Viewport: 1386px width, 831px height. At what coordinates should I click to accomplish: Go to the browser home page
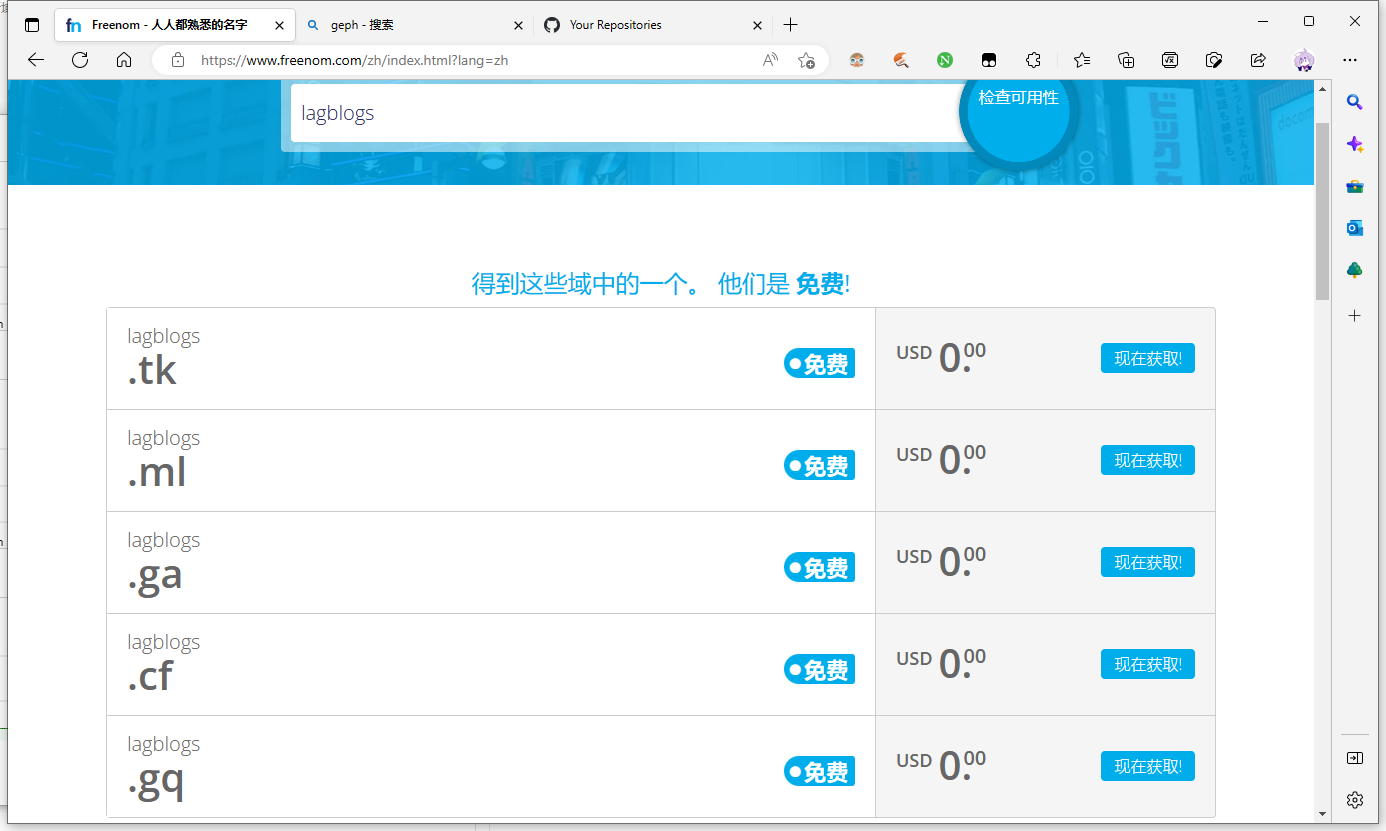(x=124, y=60)
